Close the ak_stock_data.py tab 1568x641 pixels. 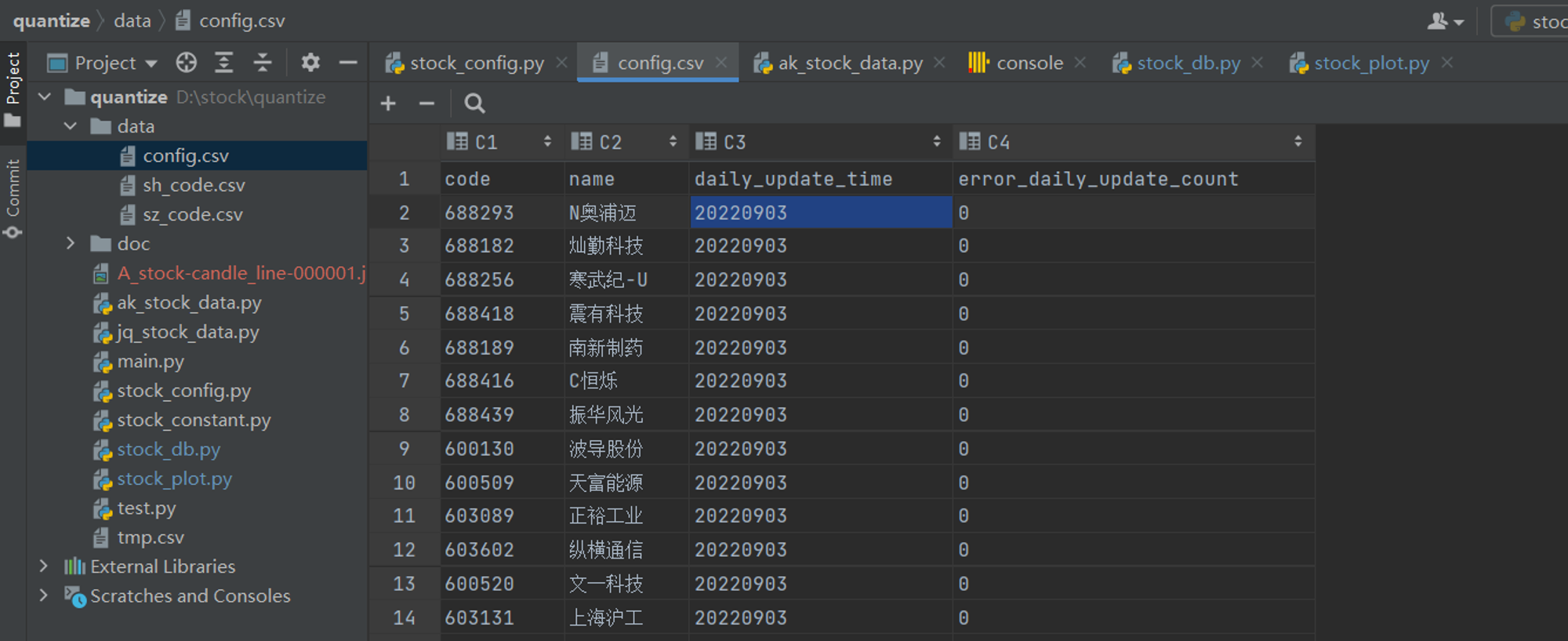point(939,63)
